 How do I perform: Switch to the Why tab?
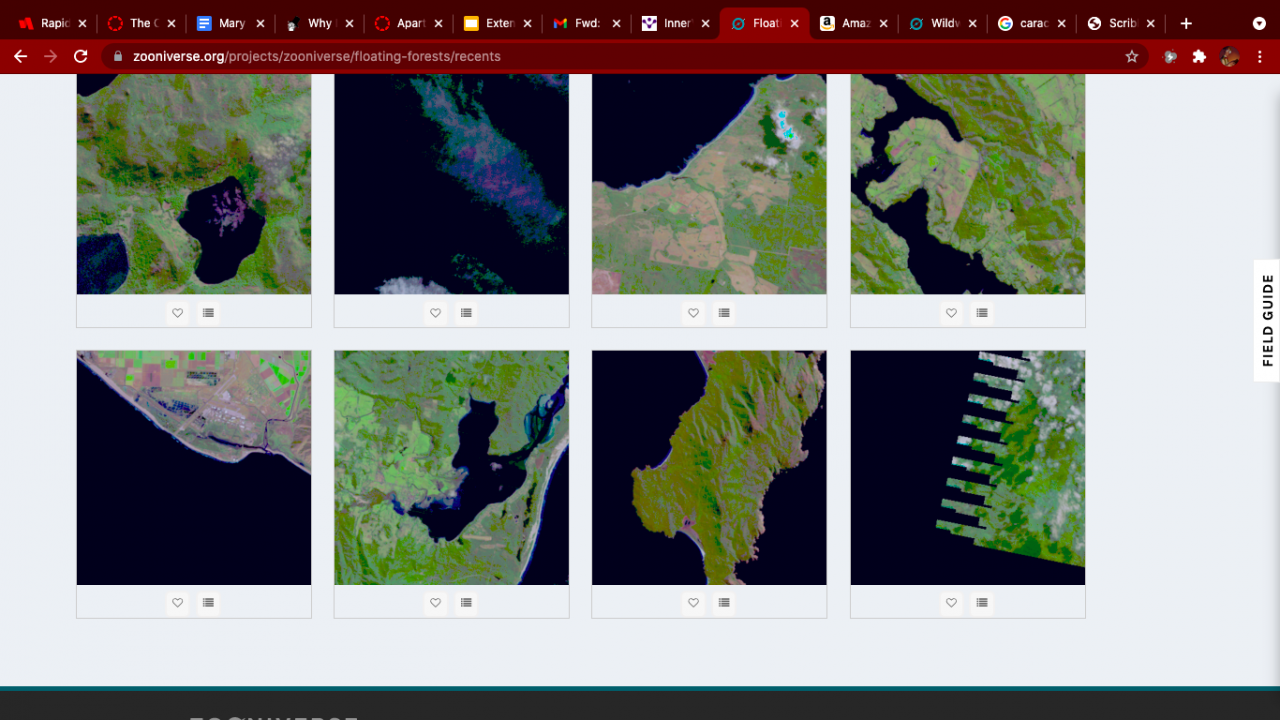point(319,23)
